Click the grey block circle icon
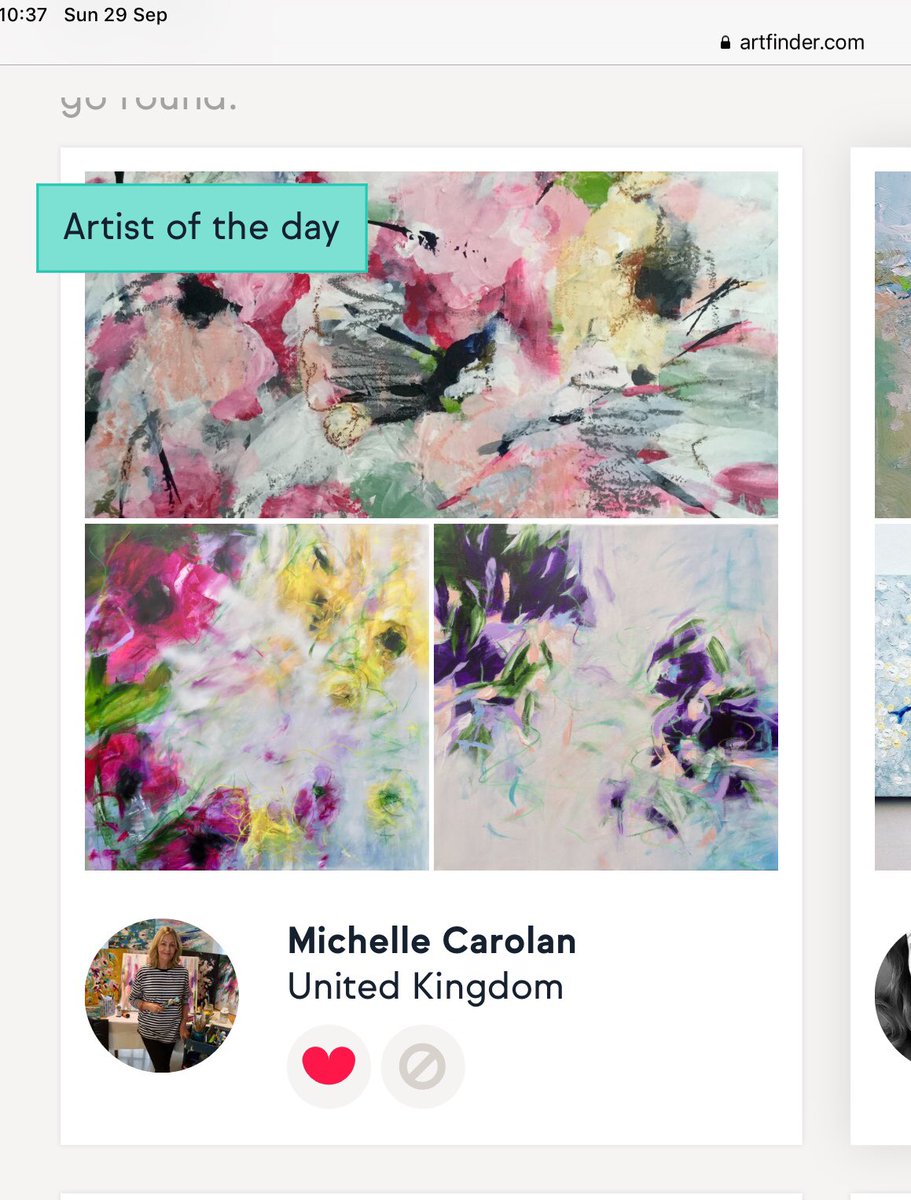911x1200 pixels. (x=423, y=1066)
